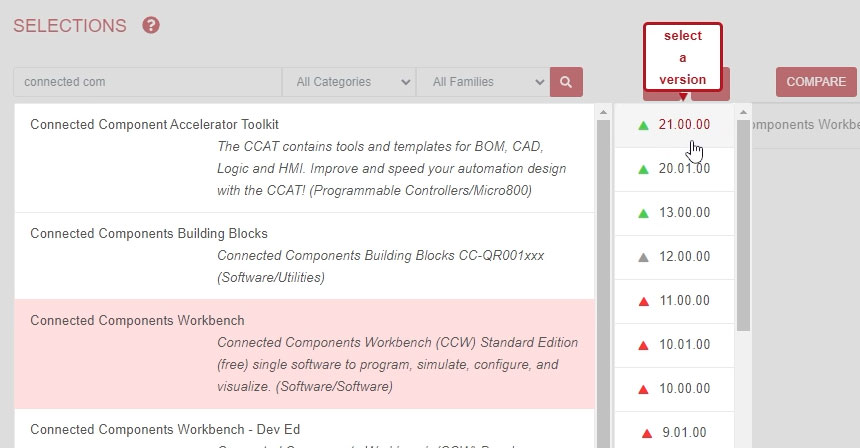Select version 12.00.00
This screenshot has width=860, height=448.
674,257
